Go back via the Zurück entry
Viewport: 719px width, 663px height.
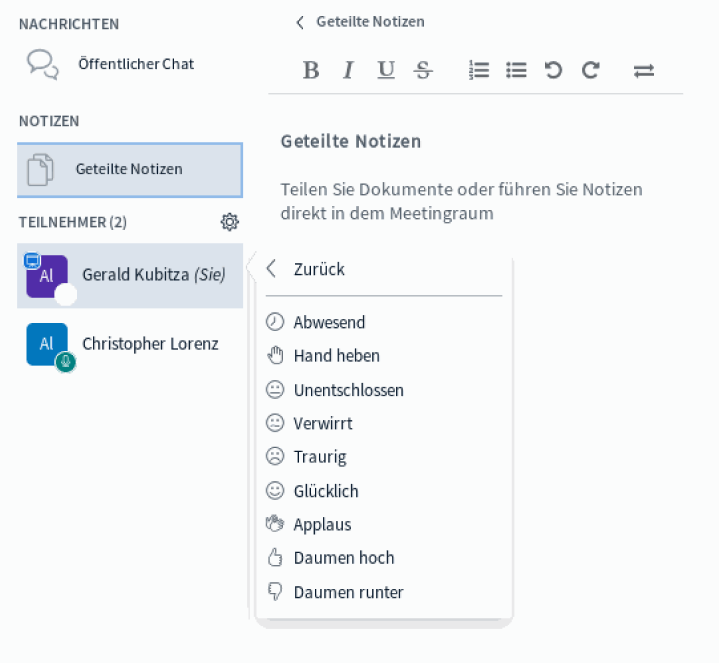click(x=318, y=269)
